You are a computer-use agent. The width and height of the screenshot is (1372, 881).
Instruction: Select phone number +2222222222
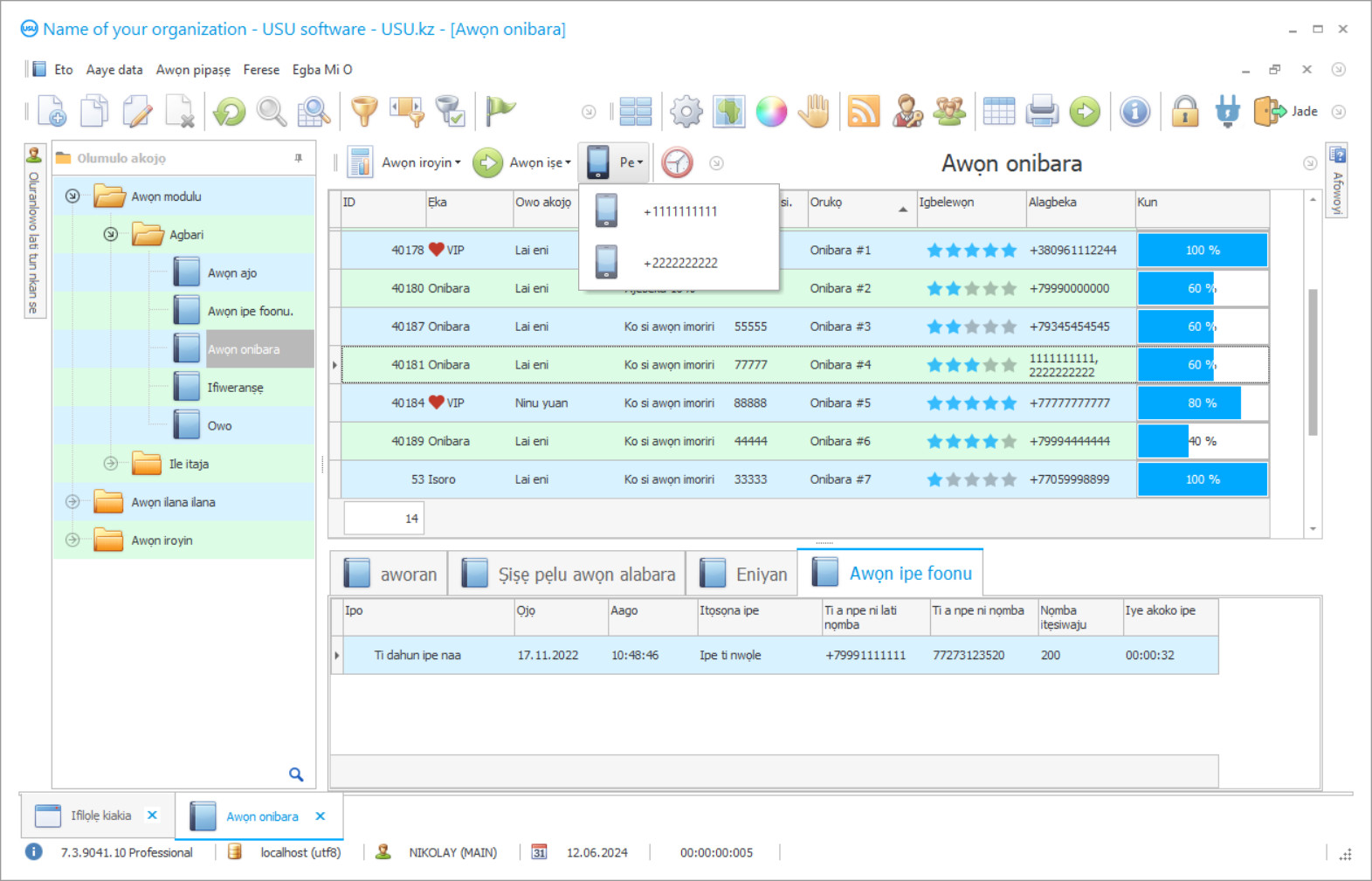679,263
